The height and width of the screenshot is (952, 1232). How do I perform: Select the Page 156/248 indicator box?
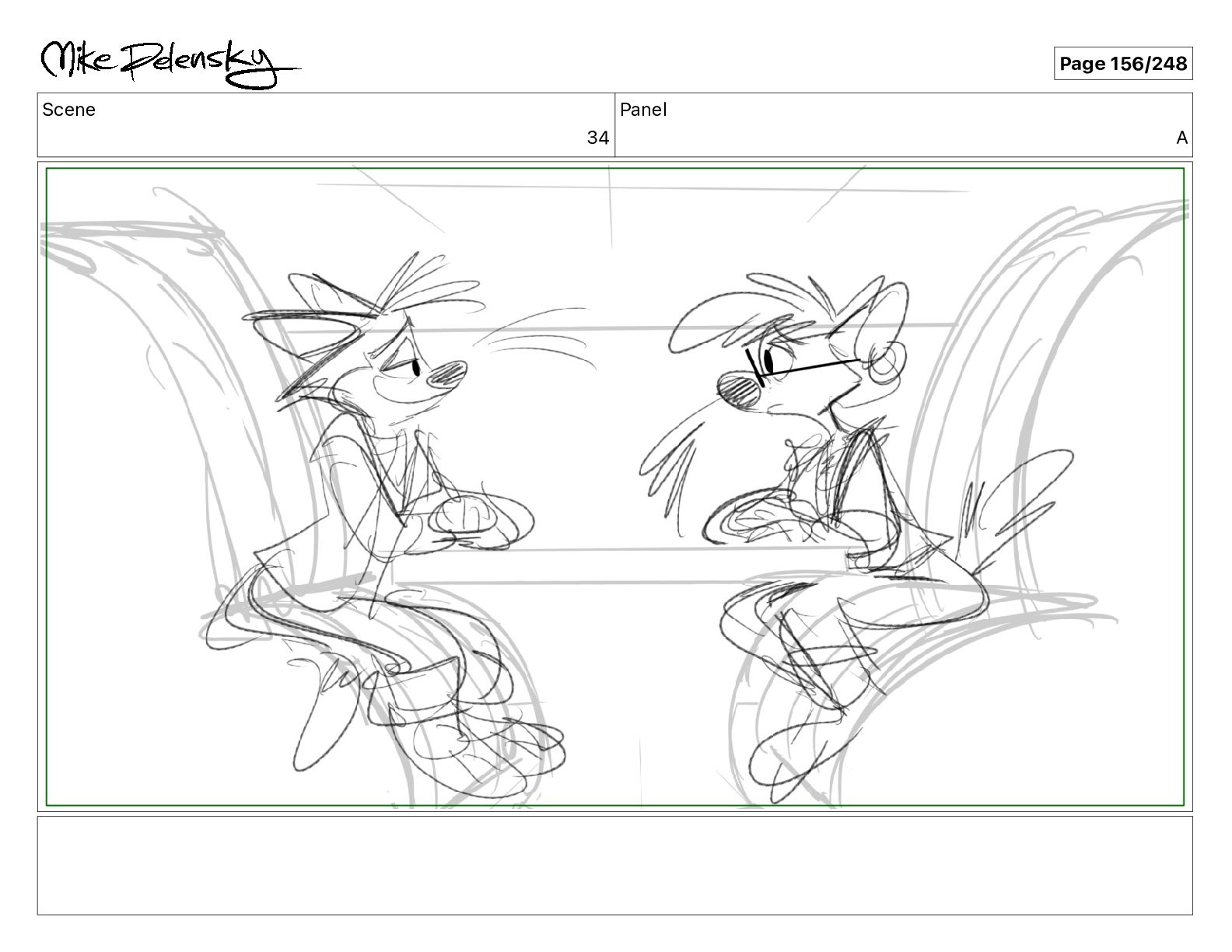point(1123,64)
